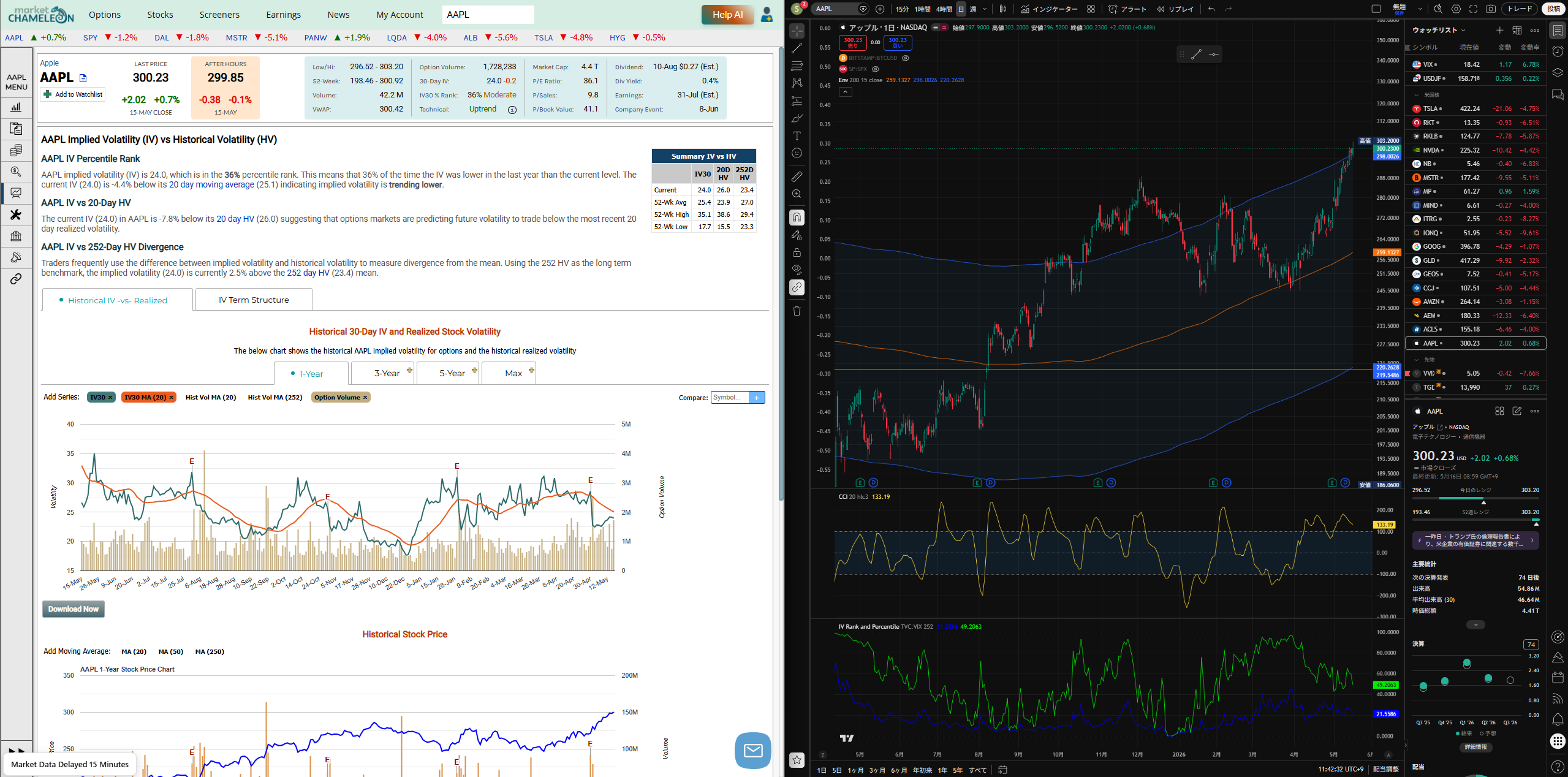This screenshot has height=777, width=1568.
Task: Click the 詳細情報 button
Action: click(1475, 747)
